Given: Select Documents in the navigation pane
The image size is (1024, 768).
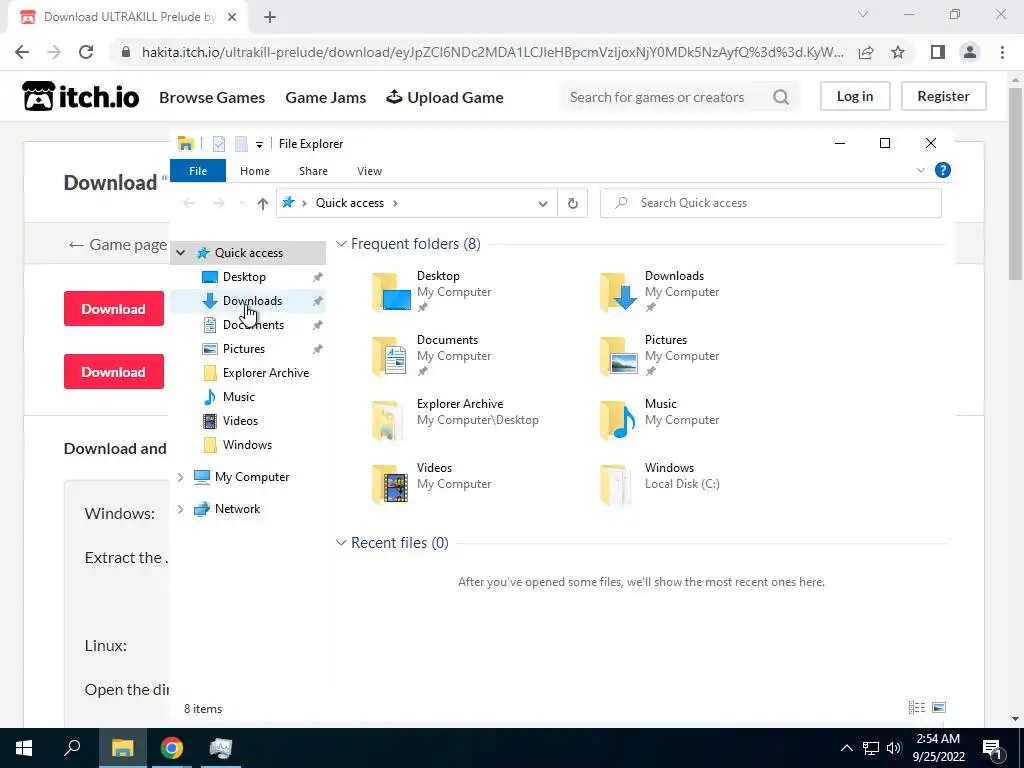Looking at the screenshot, I should [x=253, y=325].
